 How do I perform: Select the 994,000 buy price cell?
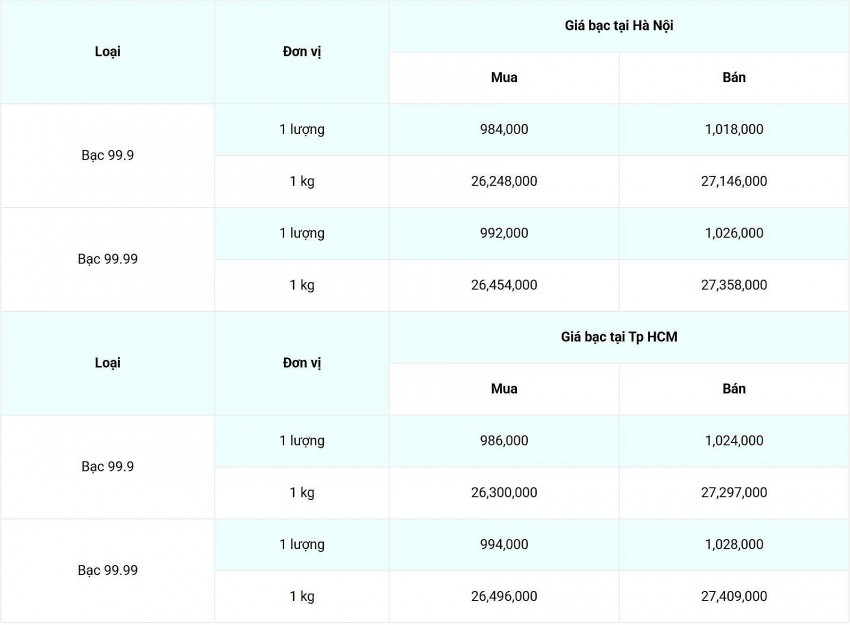point(504,545)
